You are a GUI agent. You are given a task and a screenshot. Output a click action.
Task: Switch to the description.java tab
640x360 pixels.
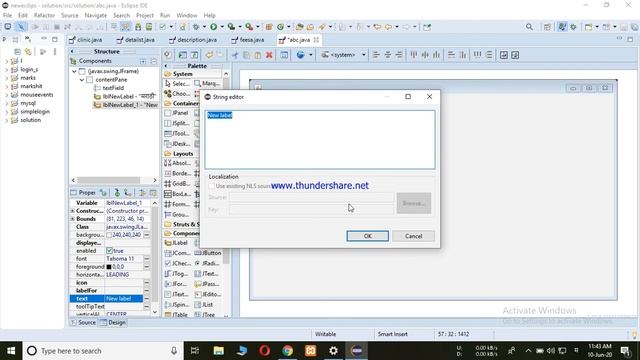click(x=193, y=40)
